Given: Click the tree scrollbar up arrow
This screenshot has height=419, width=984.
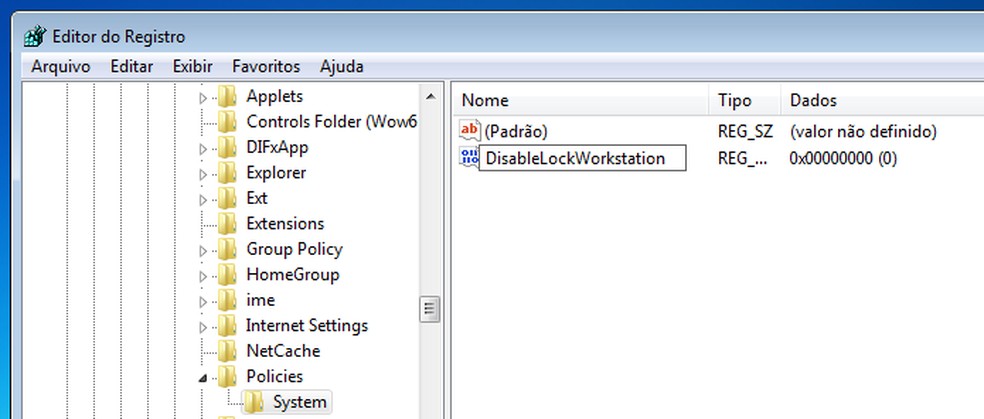Looking at the screenshot, I should [x=431, y=97].
